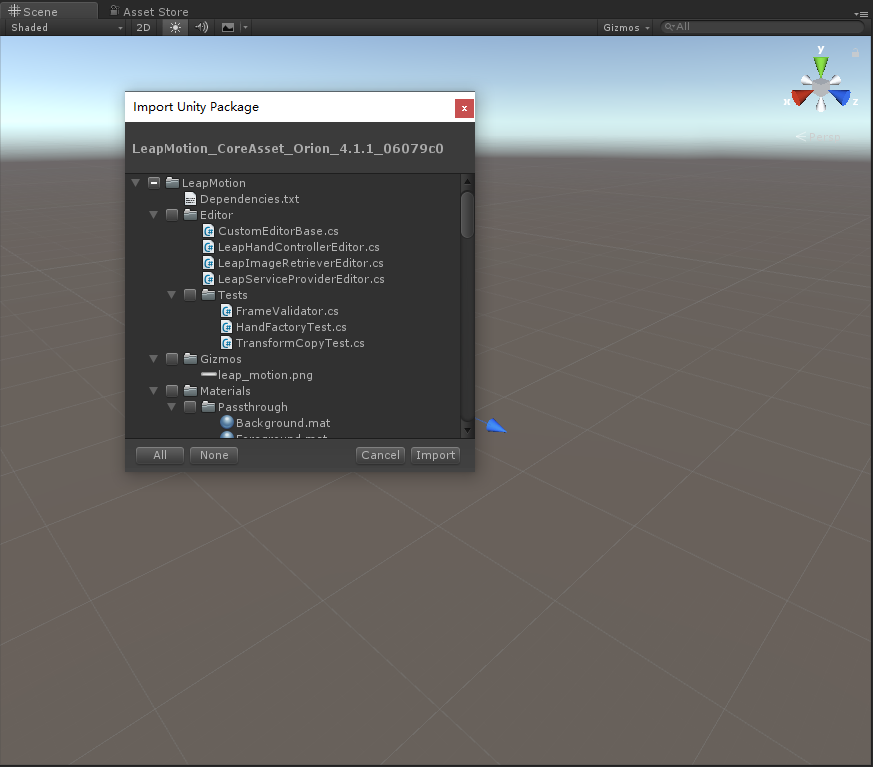Click the CustomEditorBase.cs script icon
The width and height of the screenshot is (873, 767).
point(209,230)
